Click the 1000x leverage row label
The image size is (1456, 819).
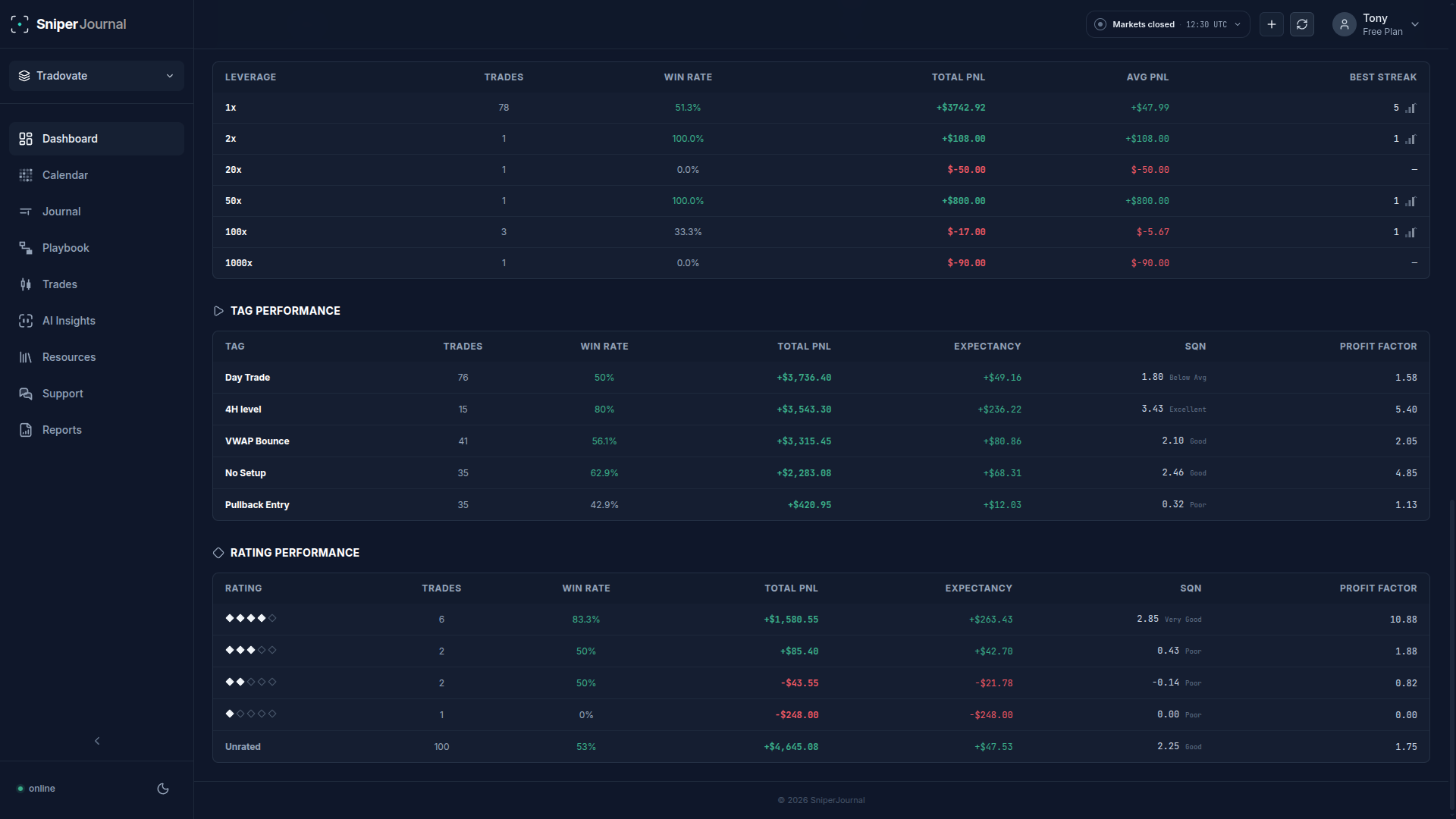pyautogui.click(x=239, y=263)
